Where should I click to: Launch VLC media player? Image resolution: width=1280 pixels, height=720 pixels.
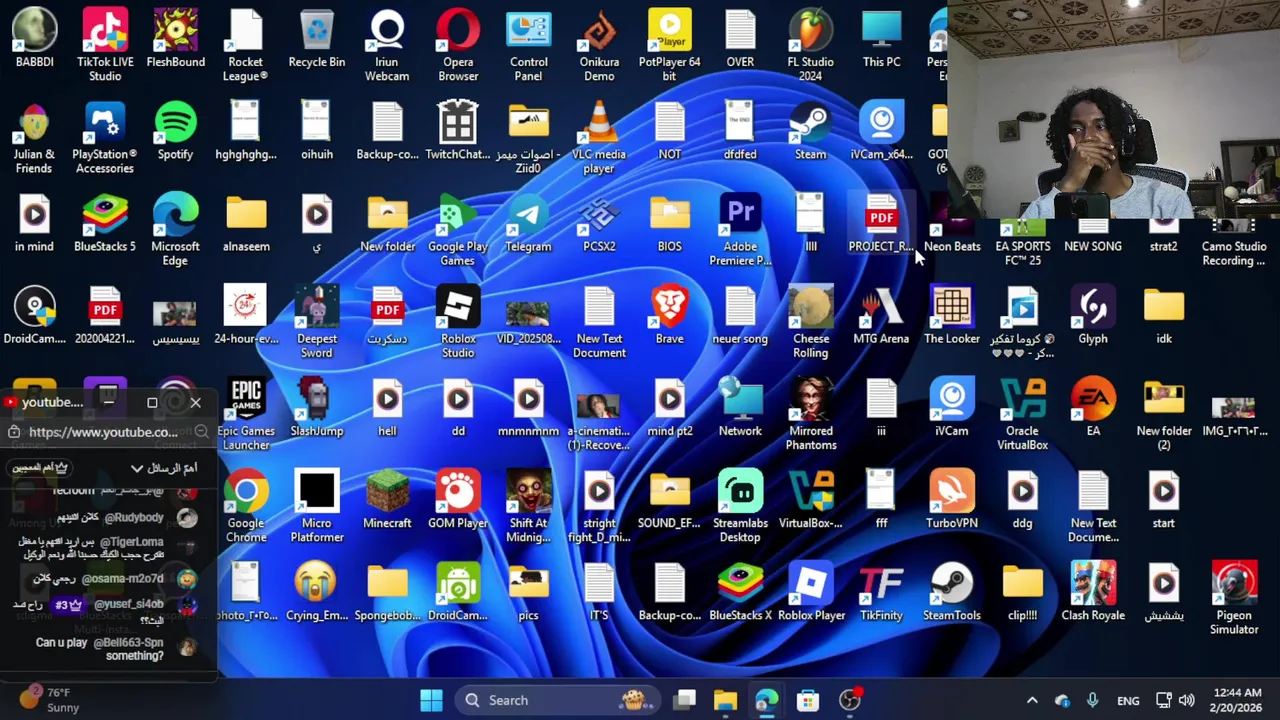[599, 137]
